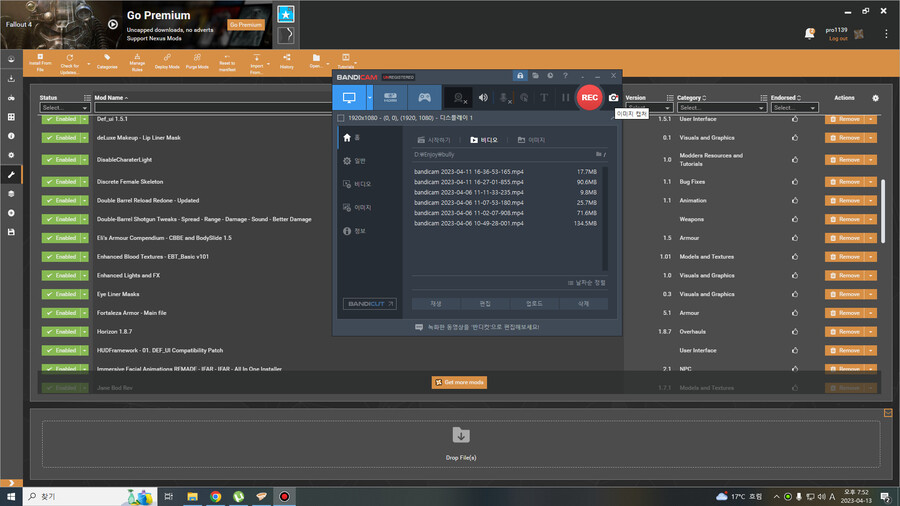
Task: Start recording with the red REC button
Action: pyautogui.click(x=589, y=97)
